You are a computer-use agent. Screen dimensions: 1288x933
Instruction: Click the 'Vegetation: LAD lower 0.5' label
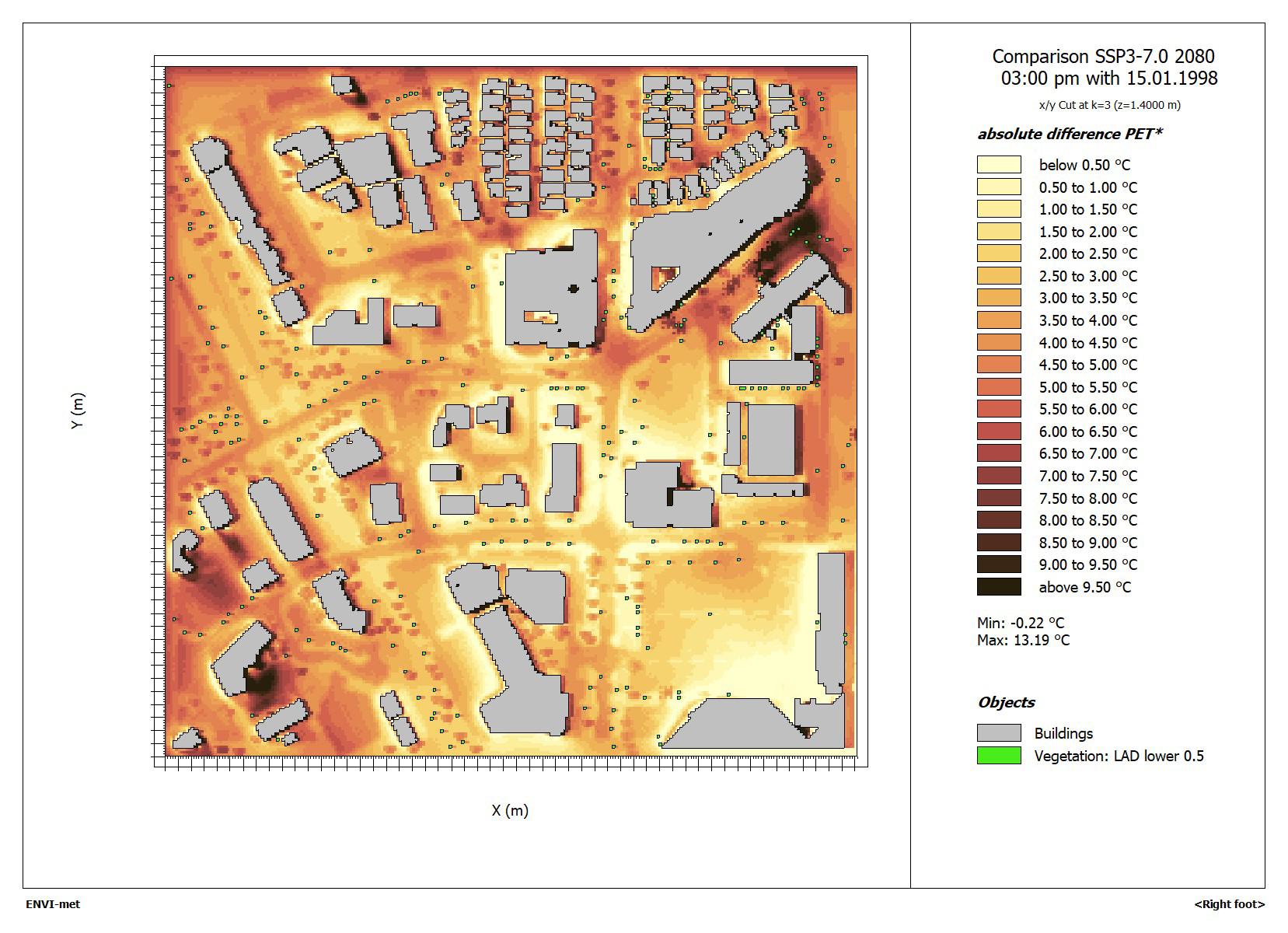[1119, 756]
